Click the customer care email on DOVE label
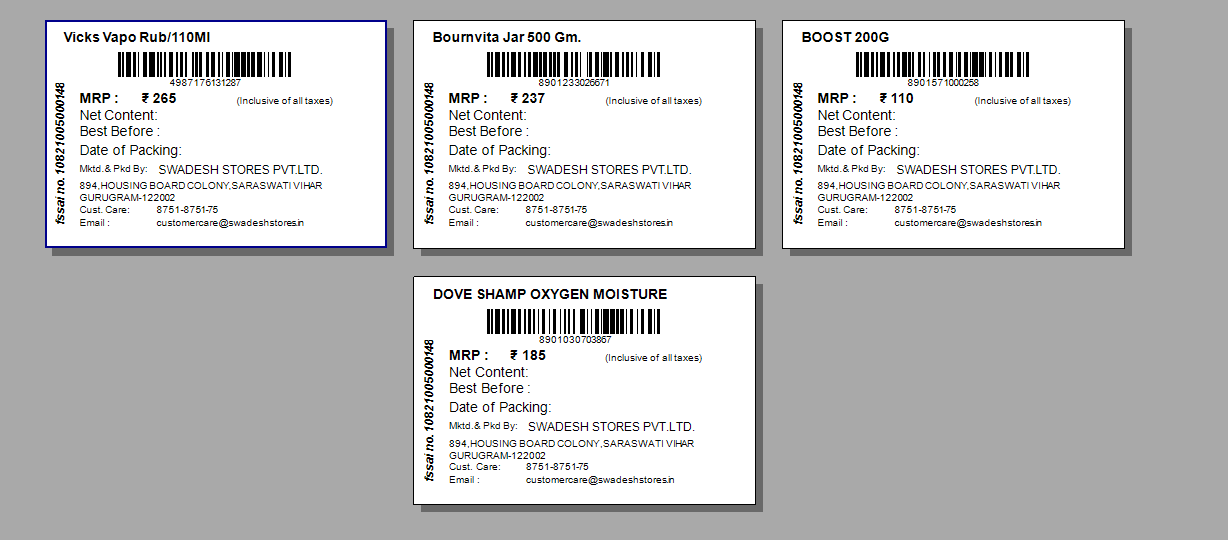The image size is (1228, 540). coord(600,480)
